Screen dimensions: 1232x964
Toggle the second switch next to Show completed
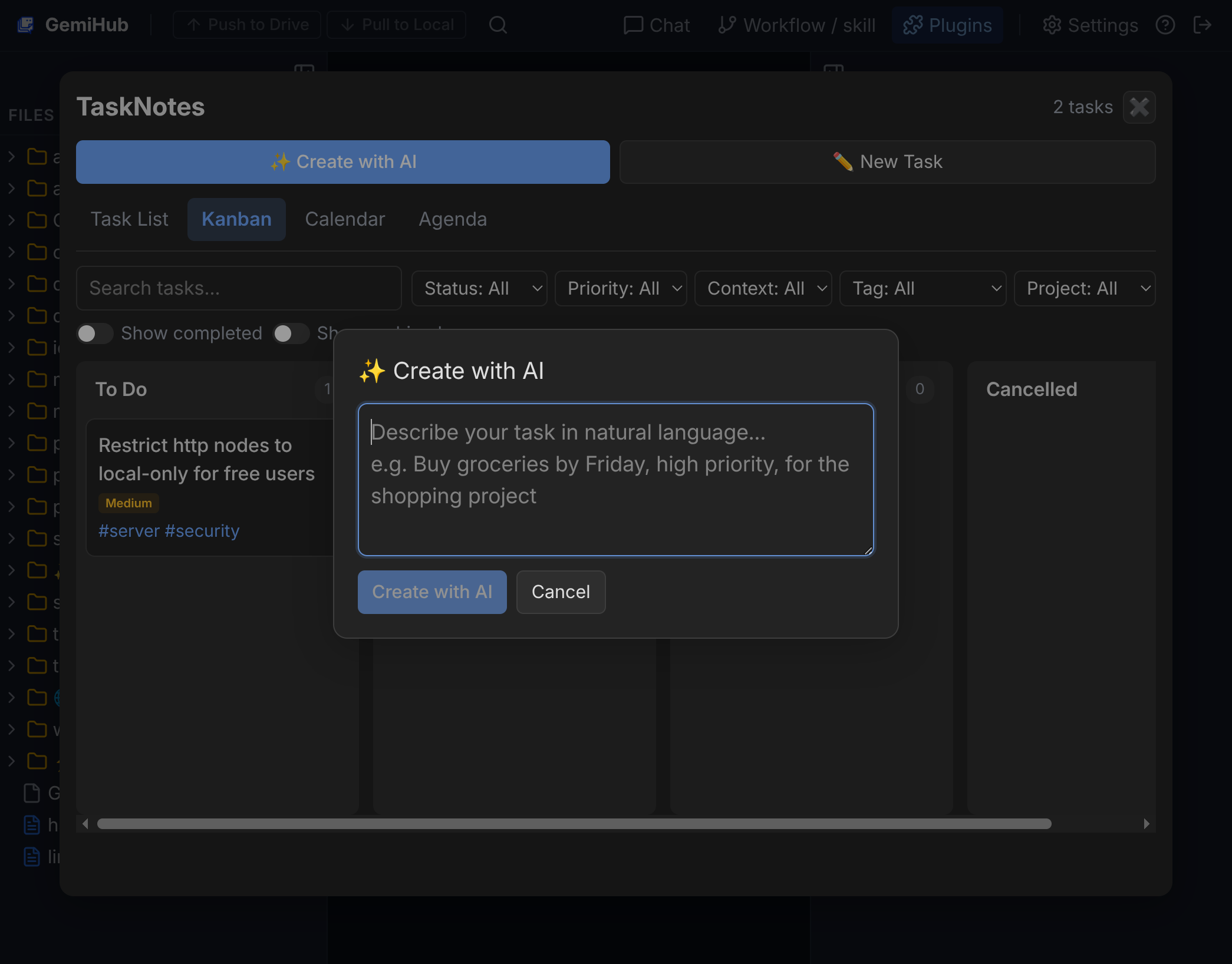[291, 334]
